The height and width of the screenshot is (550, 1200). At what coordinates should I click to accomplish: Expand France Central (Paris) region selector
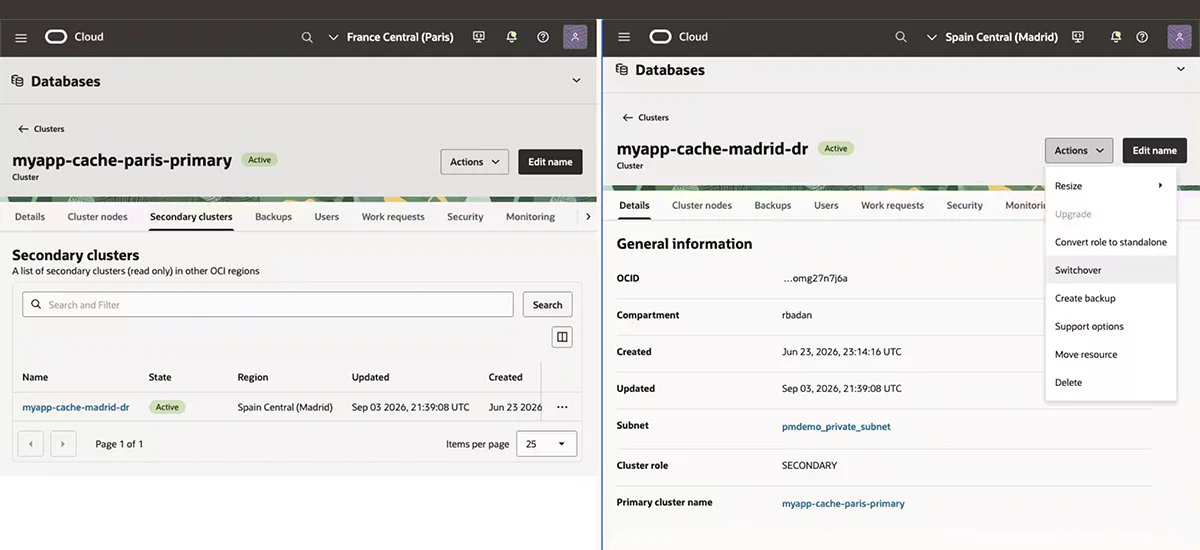tap(391, 37)
